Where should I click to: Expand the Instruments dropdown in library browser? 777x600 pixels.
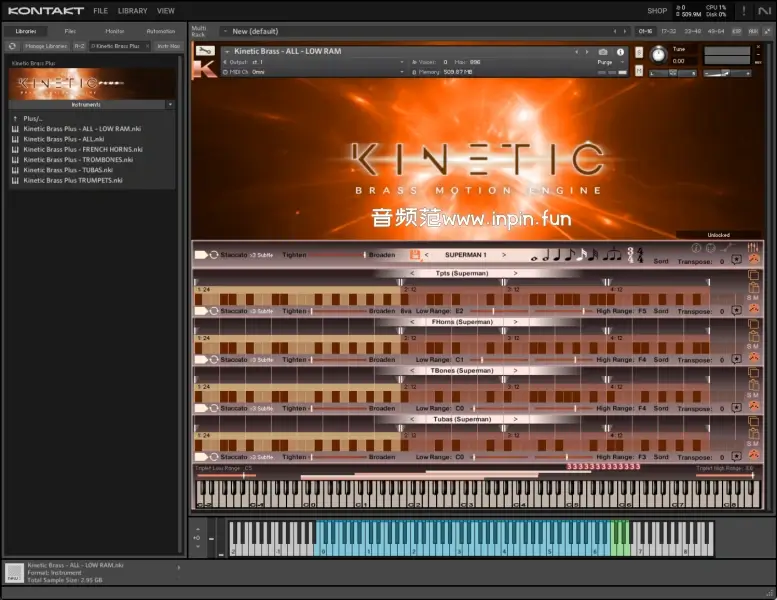click(x=170, y=104)
